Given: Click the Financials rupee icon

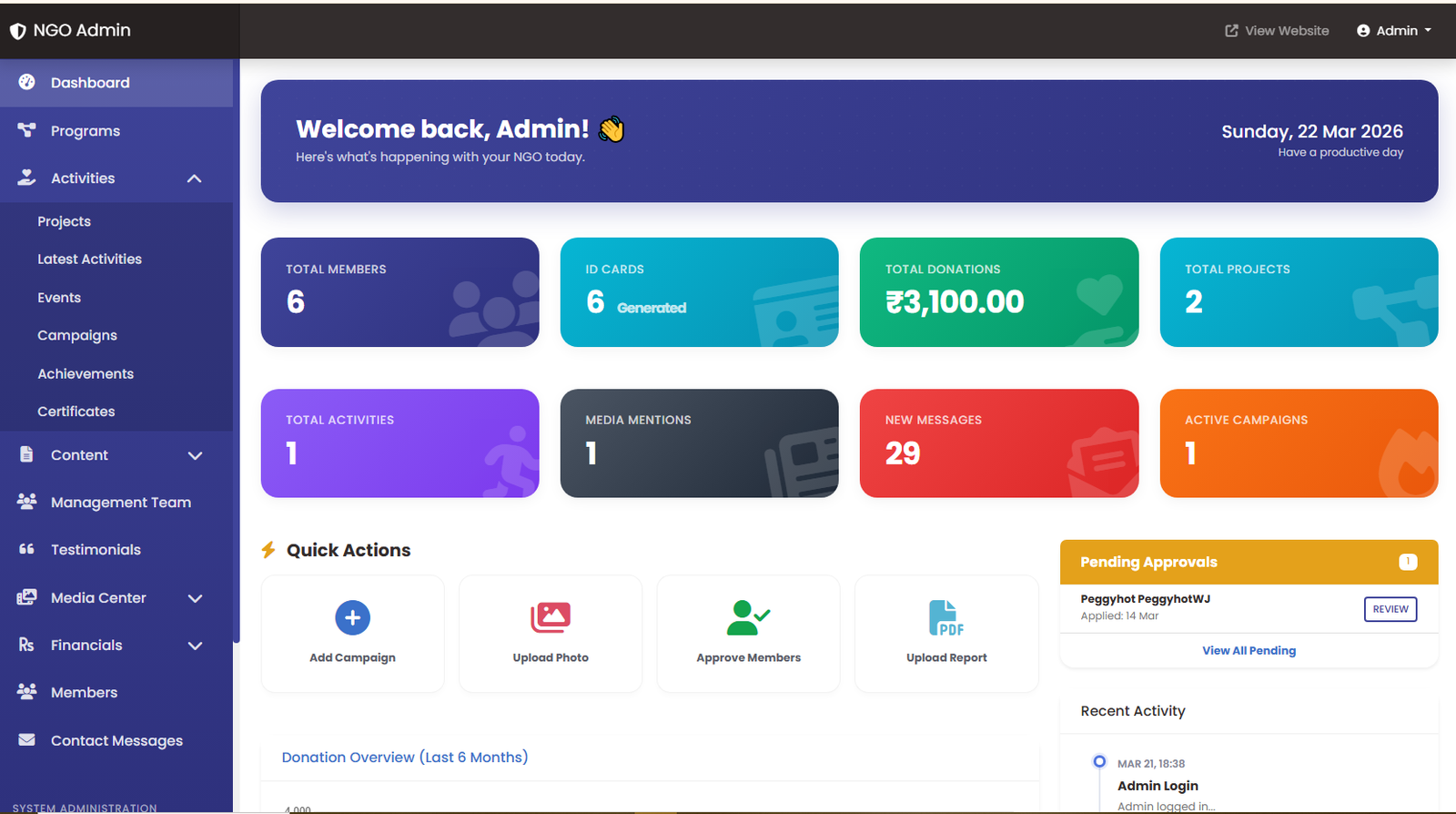Looking at the screenshot, I should click(26, 645).
